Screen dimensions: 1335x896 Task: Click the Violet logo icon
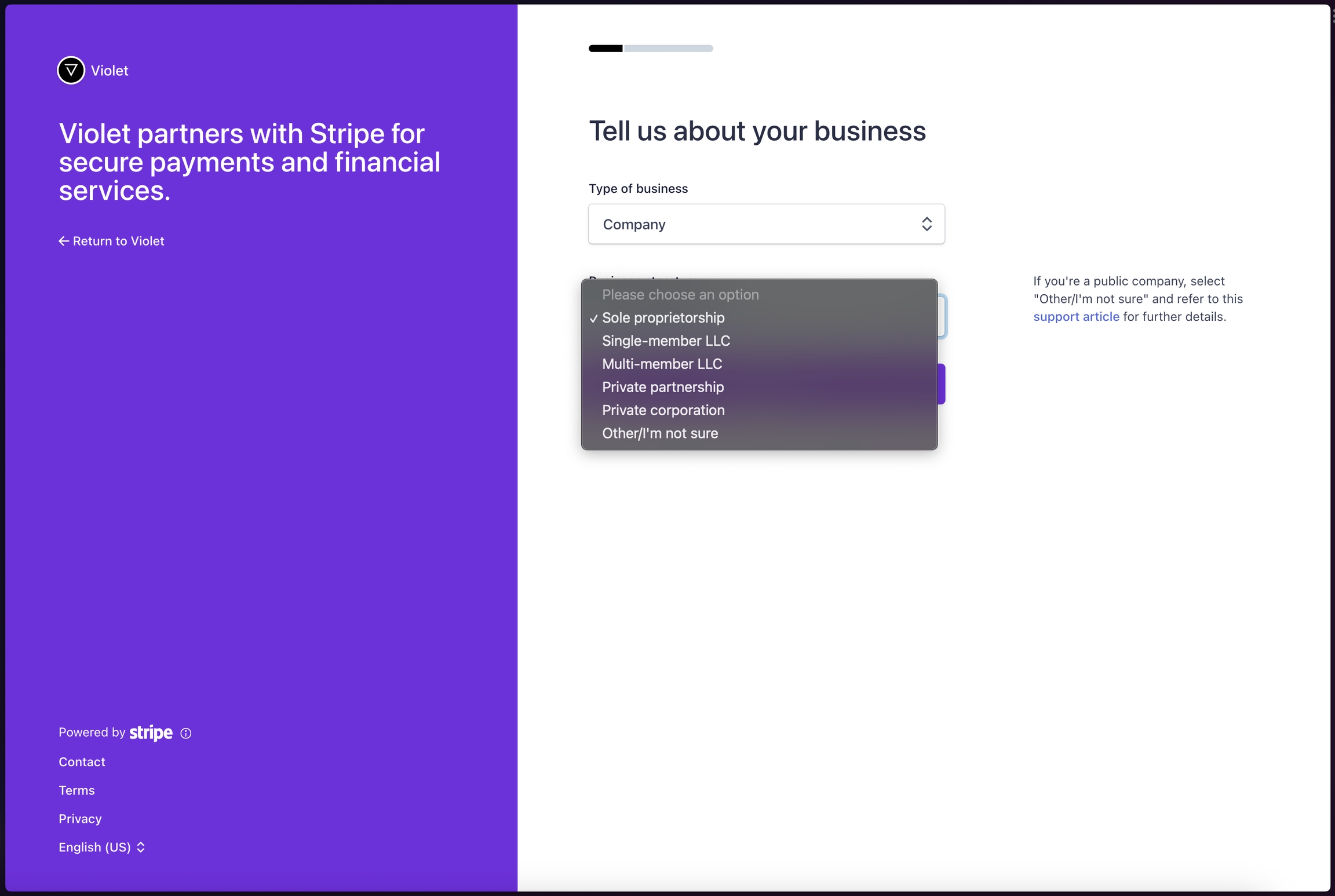[71, 71]
